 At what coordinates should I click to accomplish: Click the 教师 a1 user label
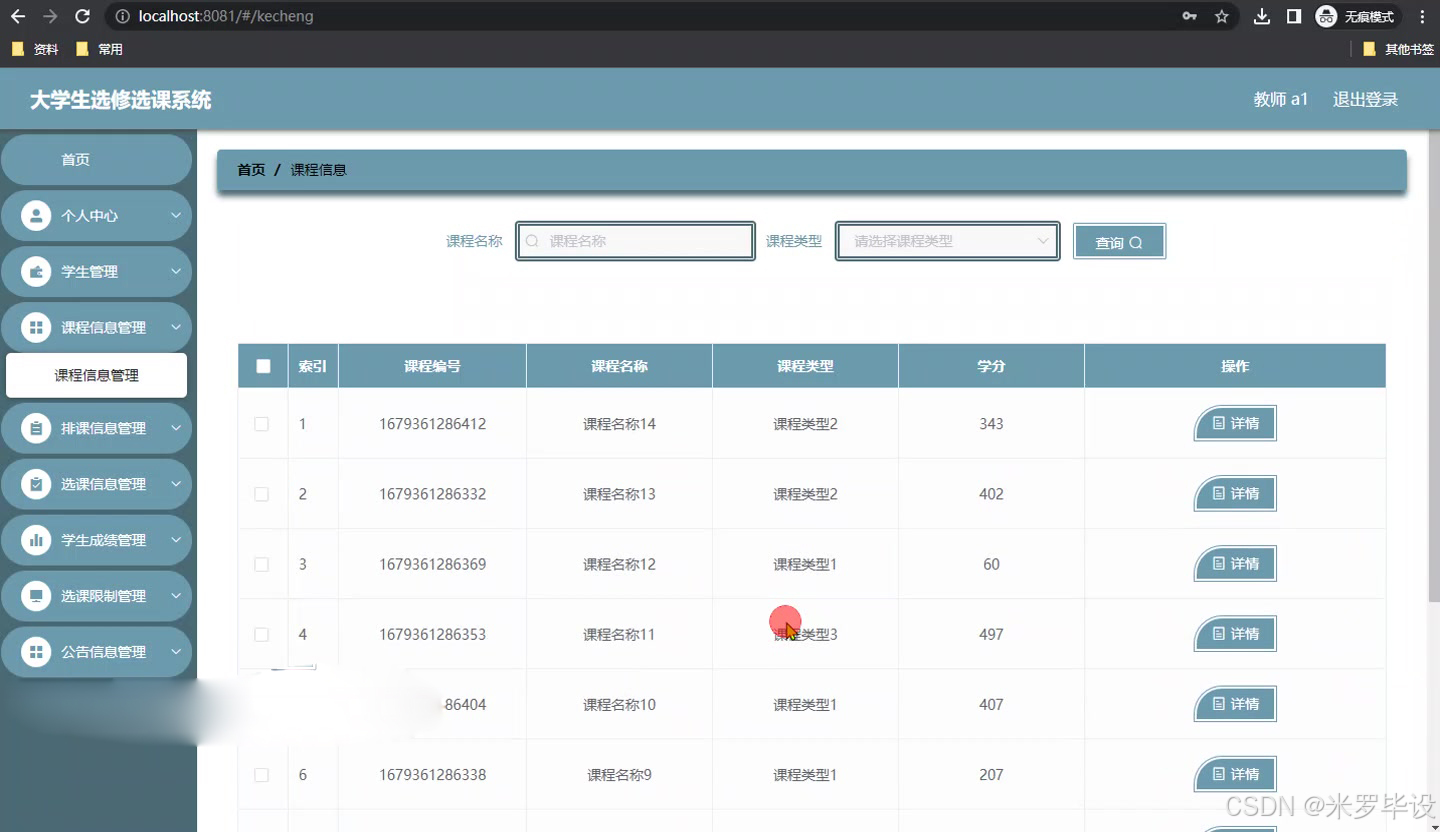pos(1281,99)
